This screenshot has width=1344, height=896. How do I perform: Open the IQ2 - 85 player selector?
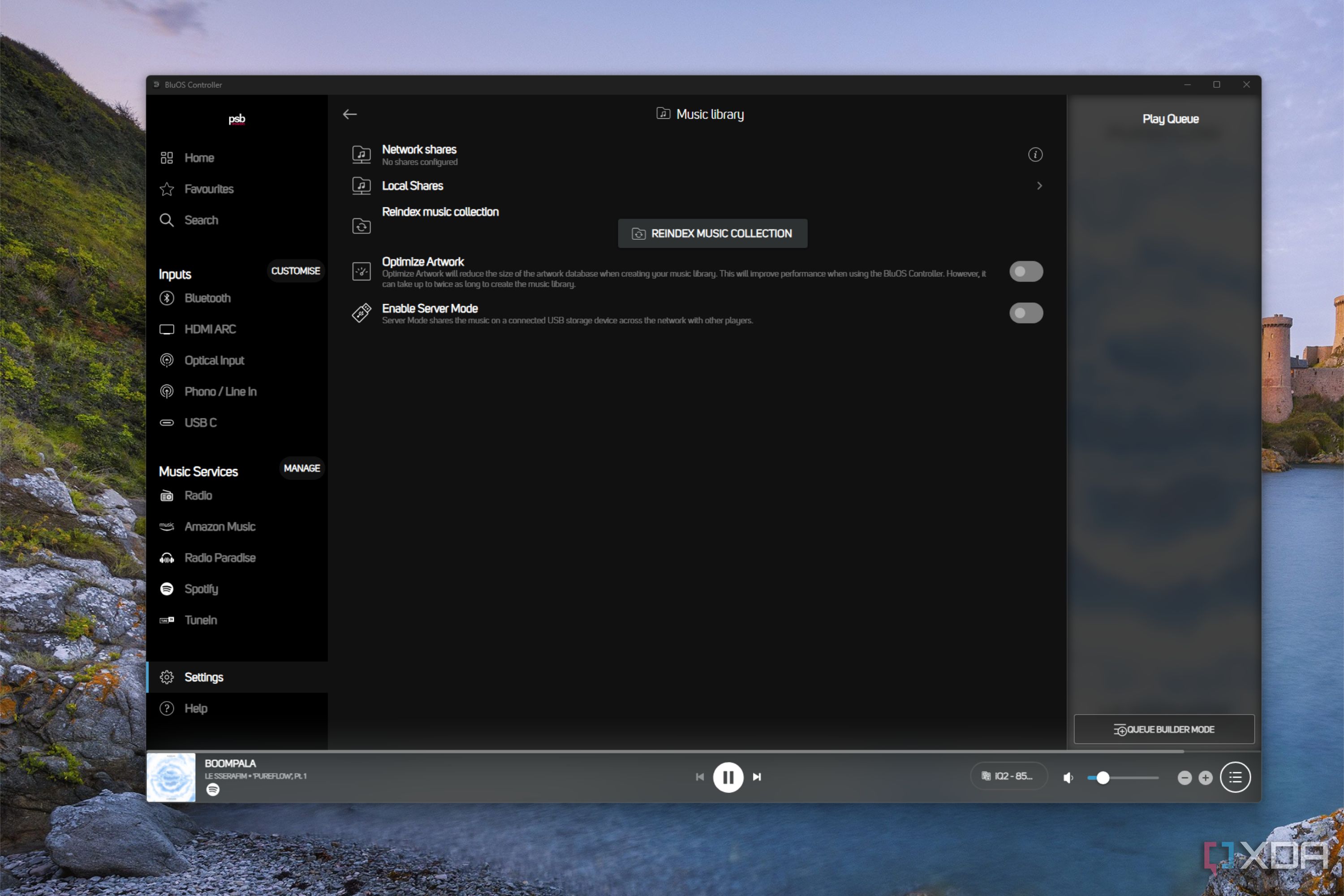(1009, 776)
